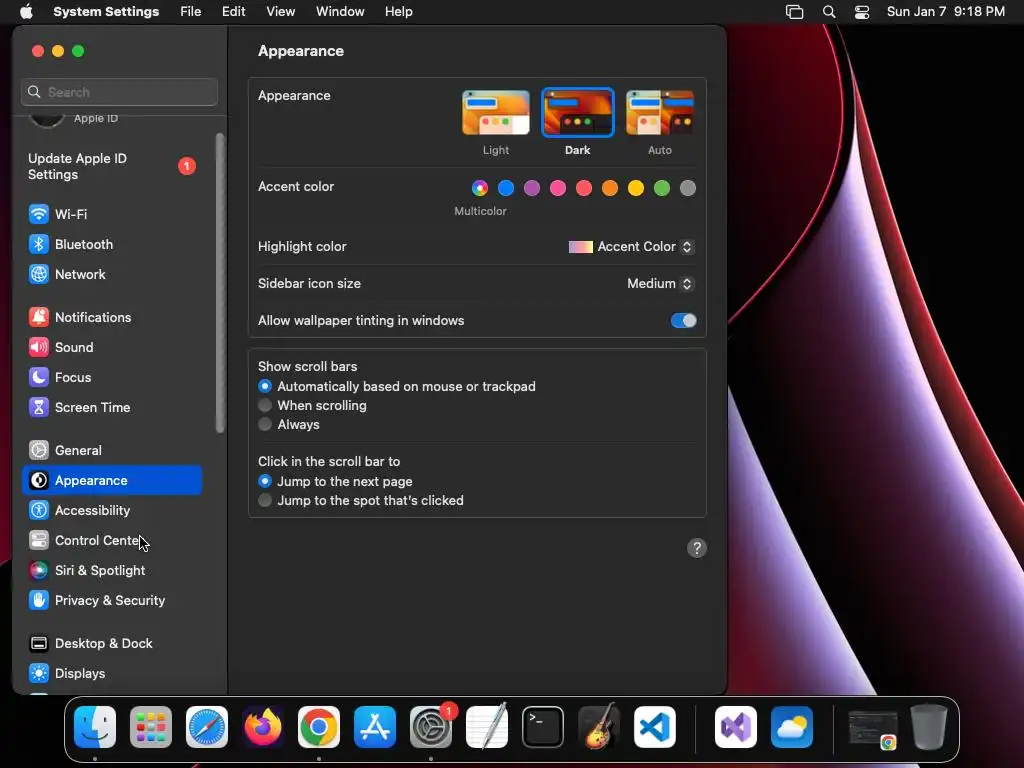Open Wi-Fi settings in the sidebar
The height and width of the screenshot is (768, 1024).
point(112,214)
